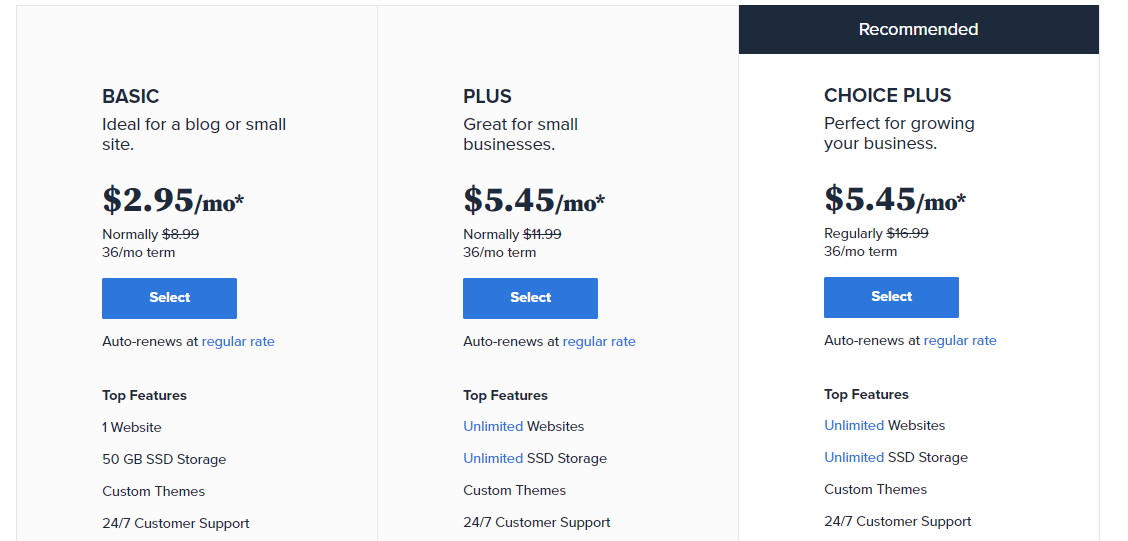Click 50 GB SSD Storage feature text
Screen dimensions: 1128x541
click(164, 460)
